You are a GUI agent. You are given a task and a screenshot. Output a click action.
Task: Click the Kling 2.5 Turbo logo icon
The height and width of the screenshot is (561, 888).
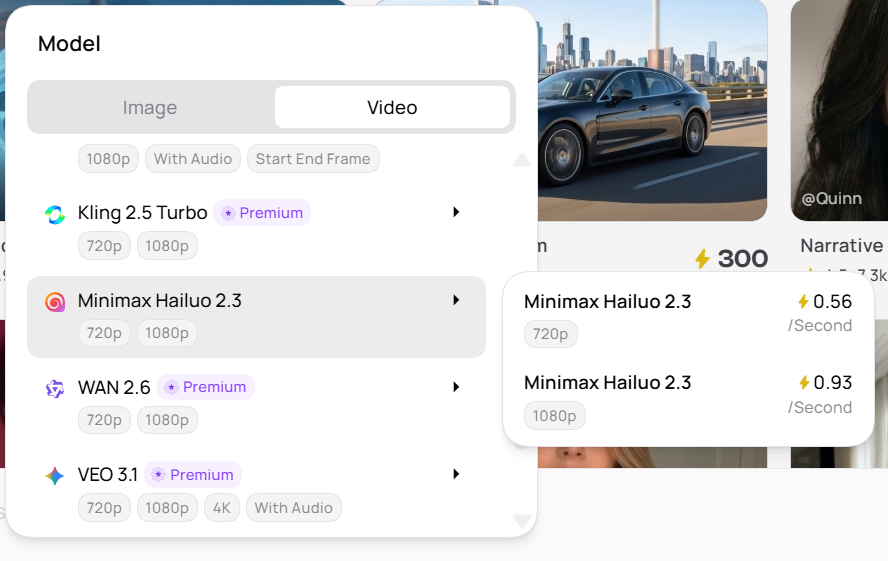tap(55, 214)
